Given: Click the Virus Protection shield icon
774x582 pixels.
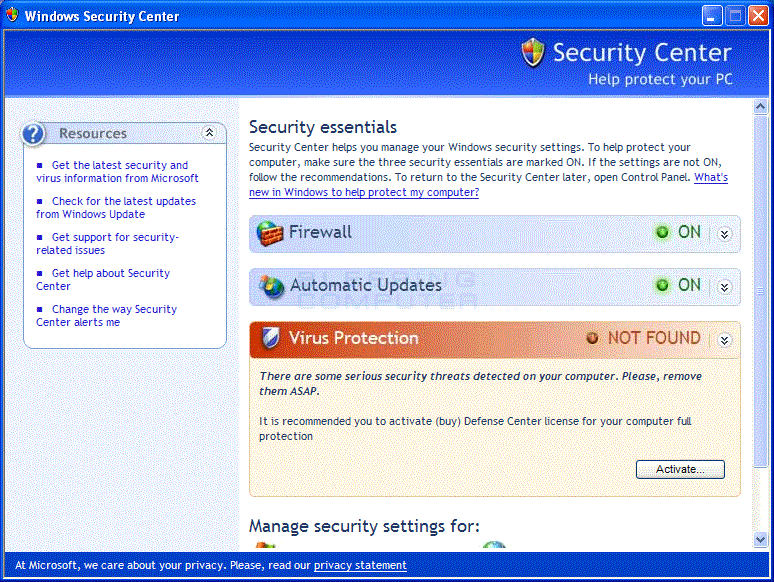Looking at the screenshot, I should click(271, 338).
